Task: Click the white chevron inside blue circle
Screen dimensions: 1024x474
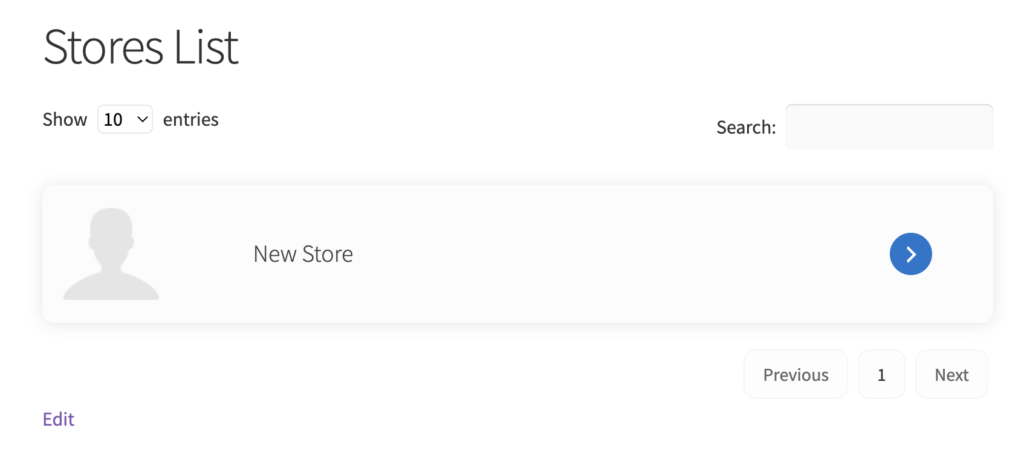Action: [911, 254]
